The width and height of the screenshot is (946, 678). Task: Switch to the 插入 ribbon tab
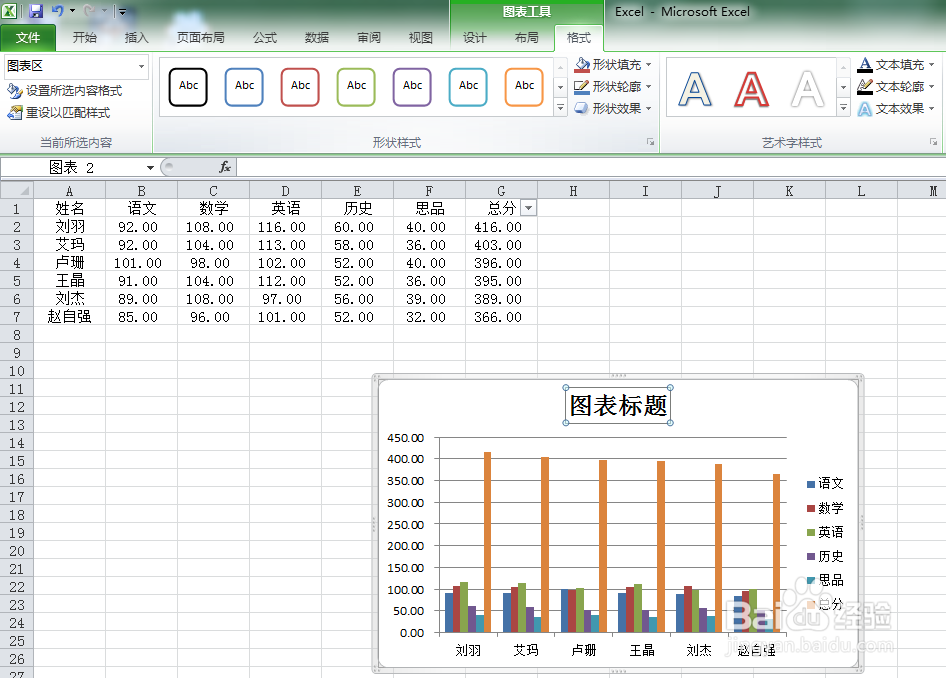136,38
